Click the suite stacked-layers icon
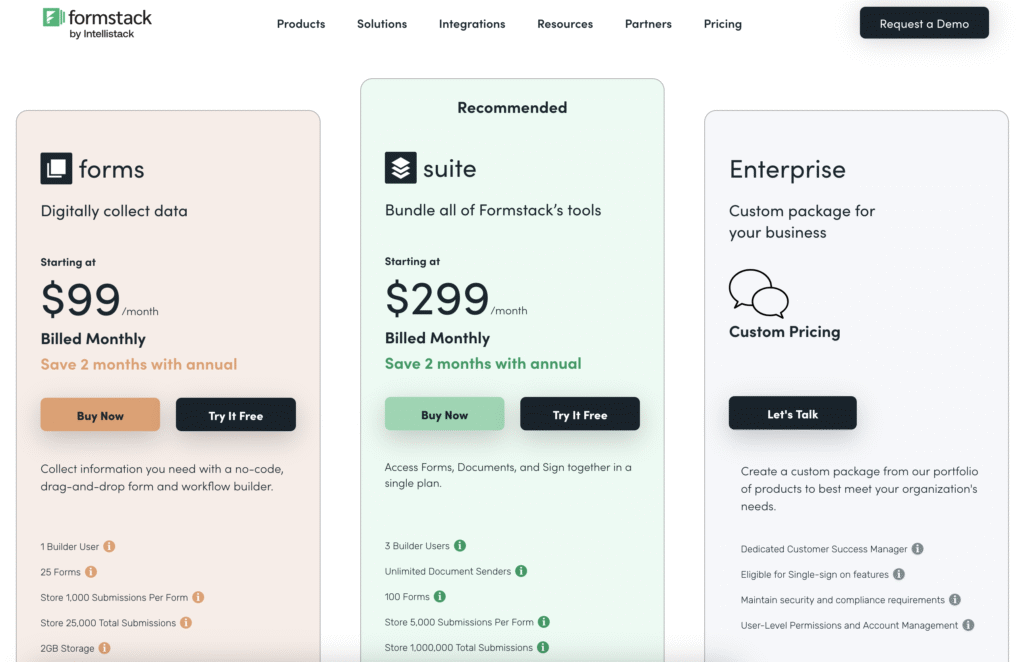The width and height of the screenshot is (1024, 662). pyautogui.click(x=400, y=167)
